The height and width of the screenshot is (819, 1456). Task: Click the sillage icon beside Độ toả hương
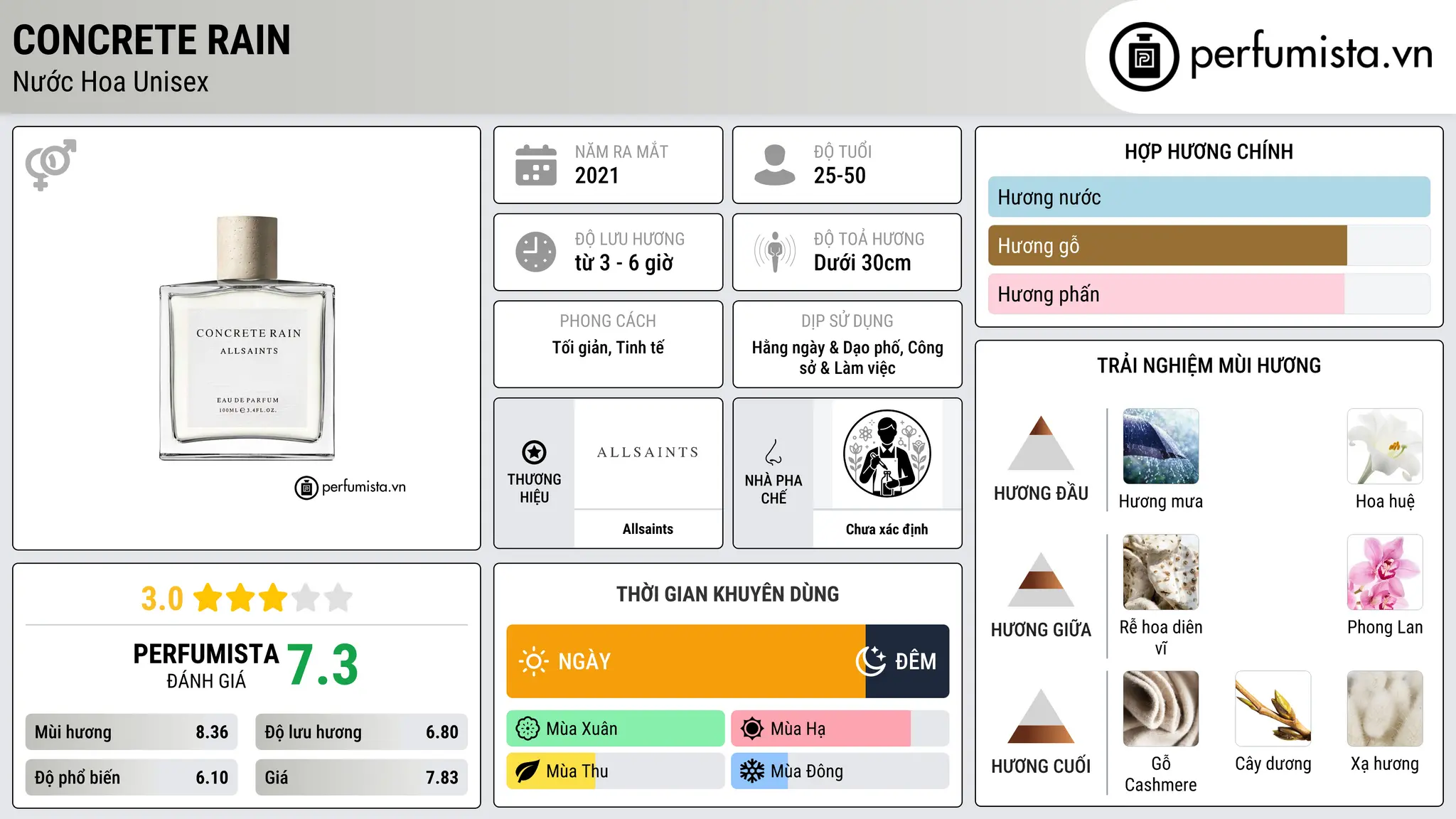click(775, 252)
